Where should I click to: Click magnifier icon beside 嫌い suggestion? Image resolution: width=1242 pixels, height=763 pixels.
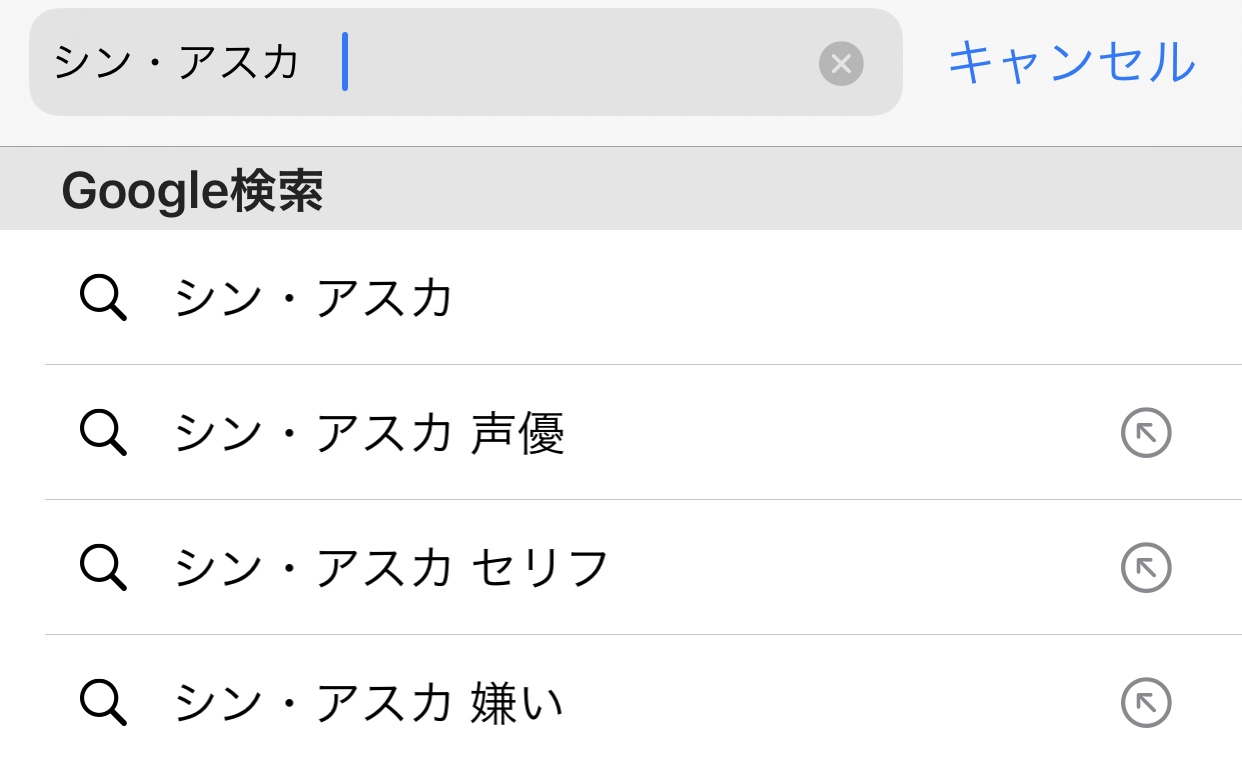[103, 702]
